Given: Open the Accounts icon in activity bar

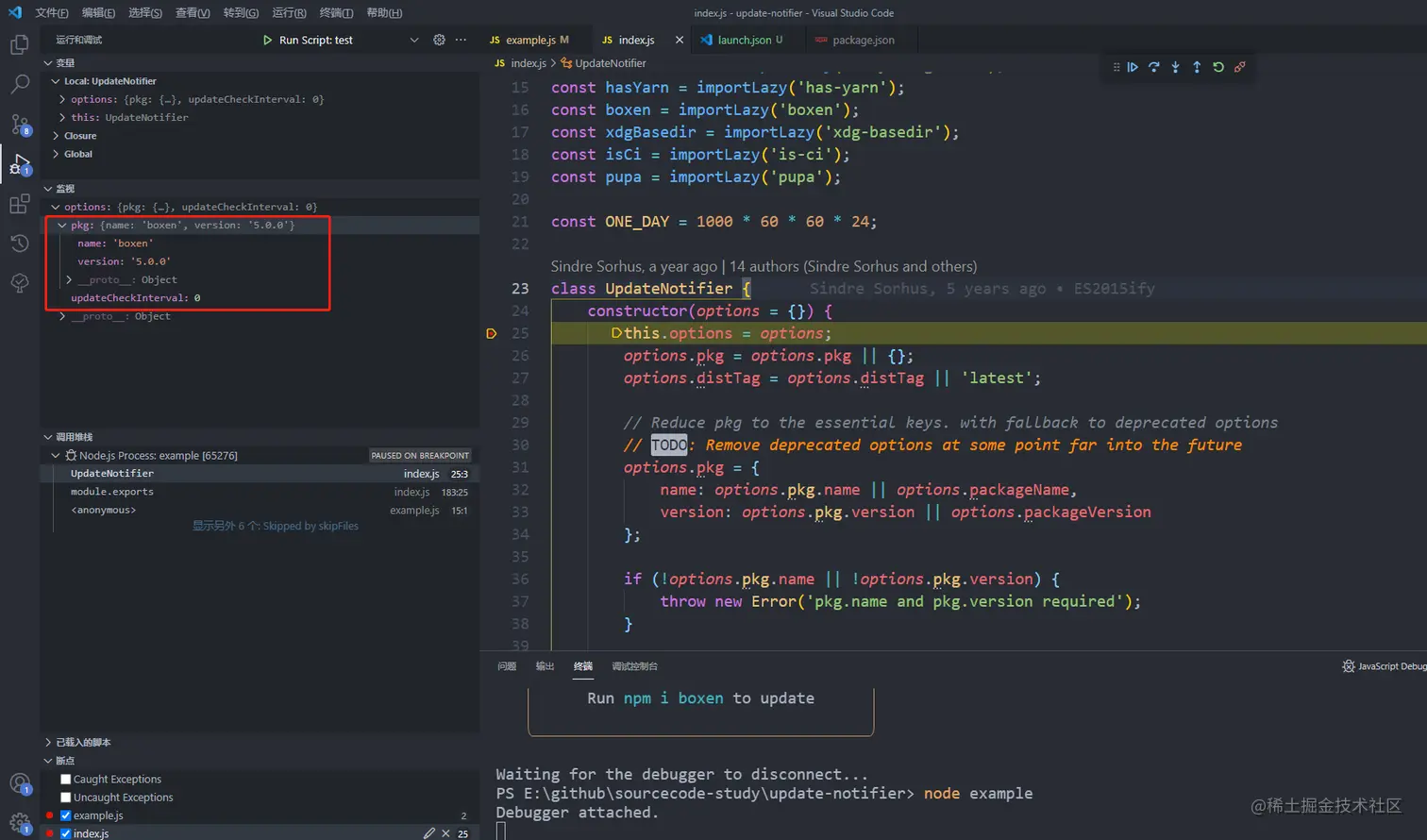Looking at the screenshot, I should [19, 783].
